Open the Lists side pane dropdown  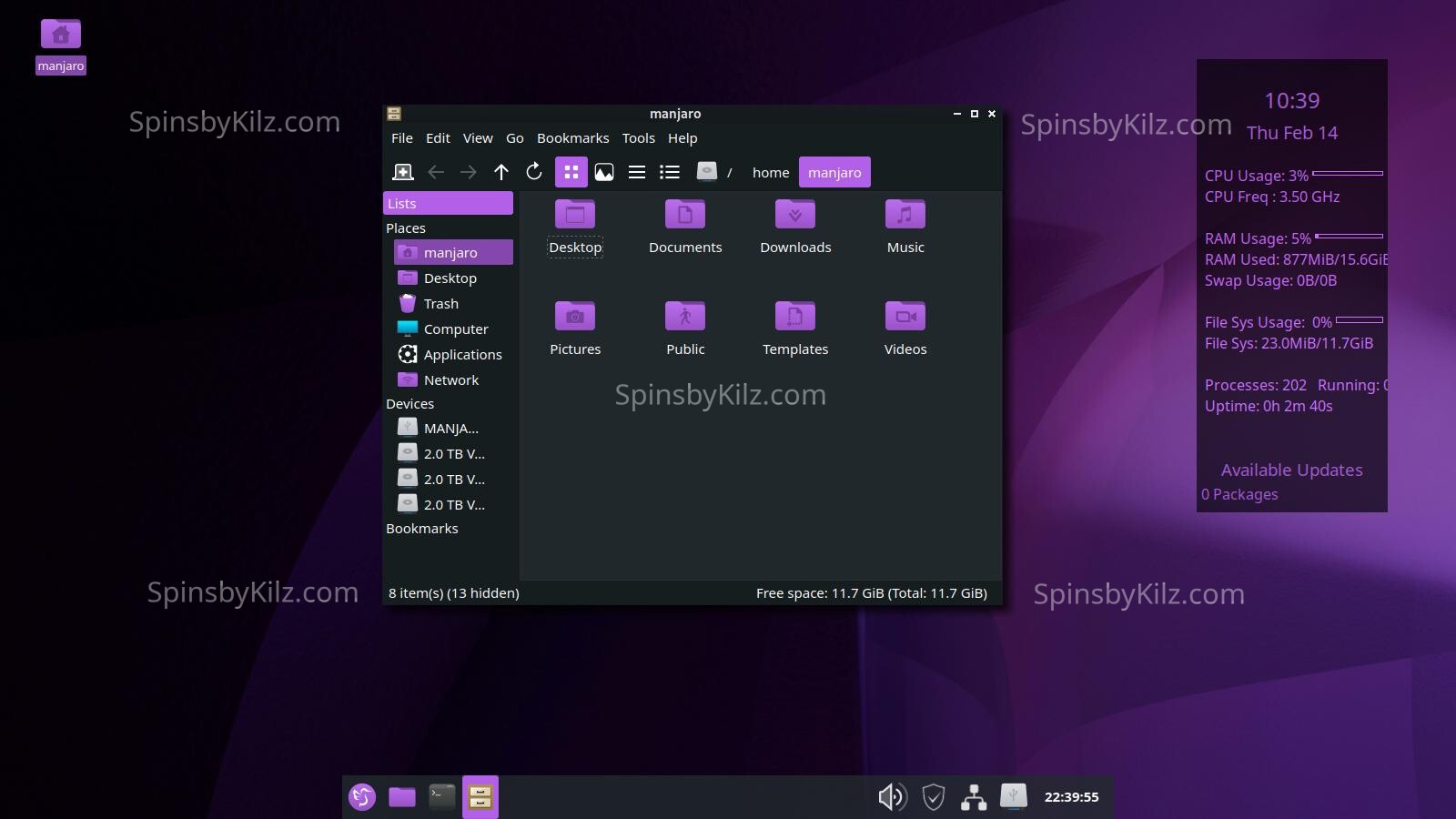pyautogui.click(x=448, y=204)
